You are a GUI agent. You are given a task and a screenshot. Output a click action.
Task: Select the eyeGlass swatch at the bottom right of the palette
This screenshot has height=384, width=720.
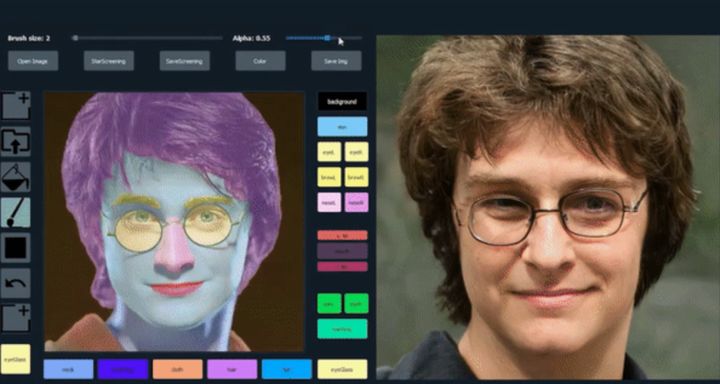343,369
